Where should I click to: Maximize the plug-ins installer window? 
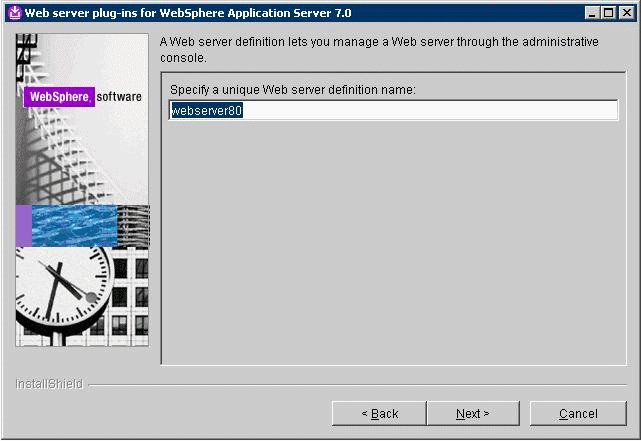coord(608,13)
